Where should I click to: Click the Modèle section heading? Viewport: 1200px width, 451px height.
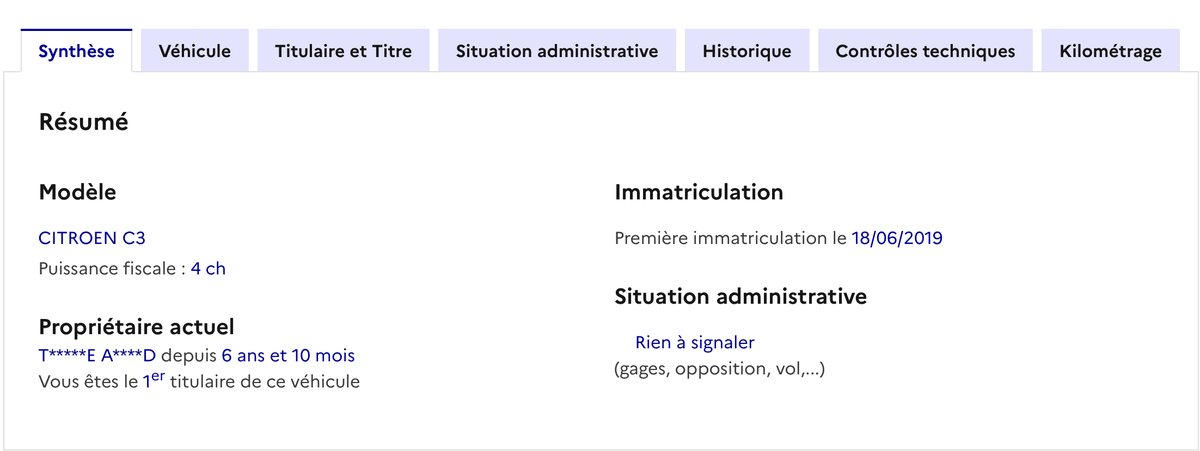[x=77, y=192]
